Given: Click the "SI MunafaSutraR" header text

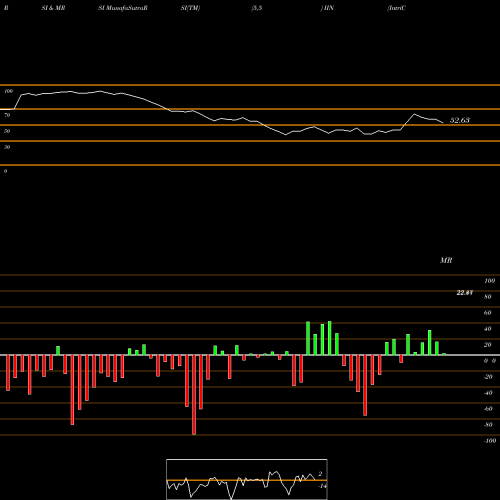Looking at the screenshot, I should tap(123, 8).
